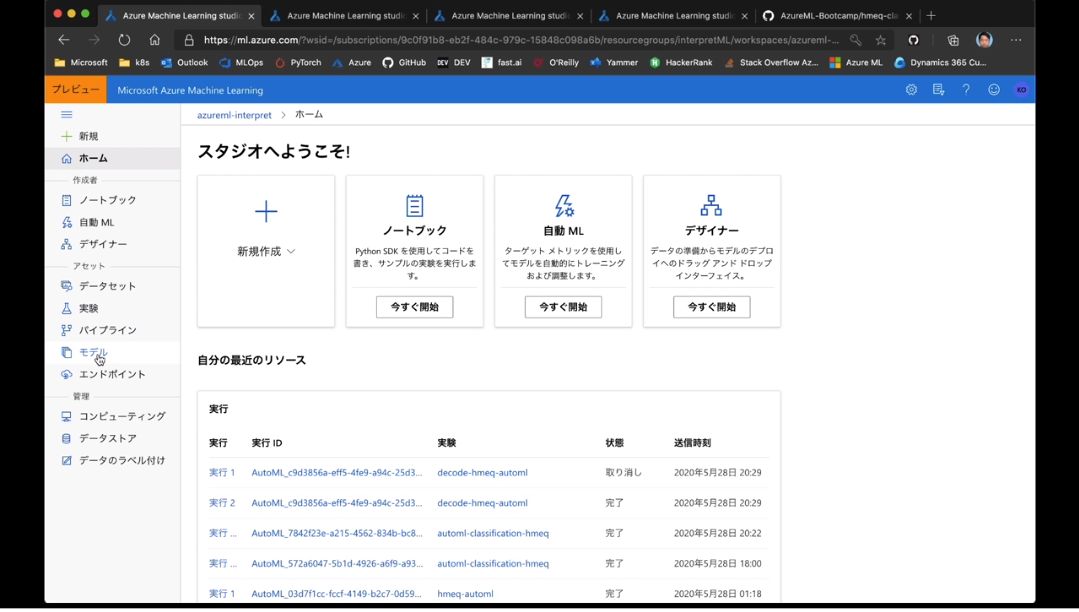Select the second Azure Machine Learning studio tab

point(345,15)
